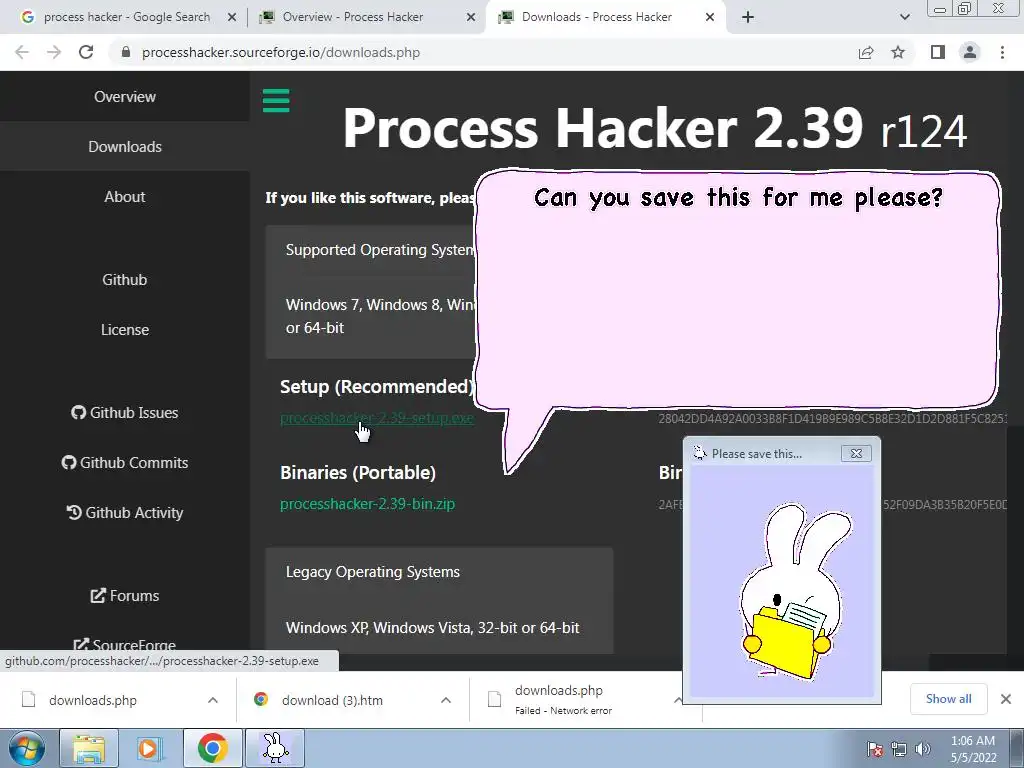
Task: Click the Setup (Recommended) heading
Action: coord(377,387)
